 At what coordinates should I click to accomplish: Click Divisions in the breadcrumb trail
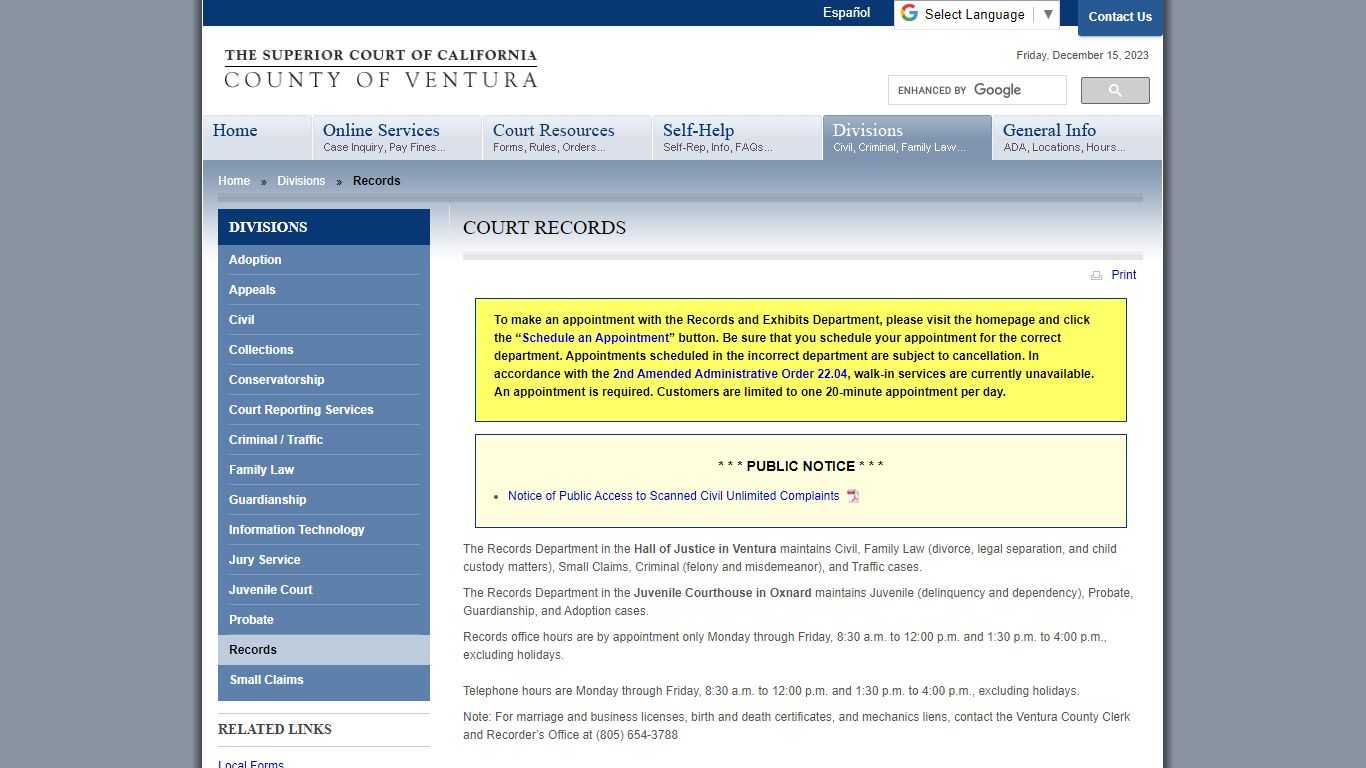(x=301, y=181)
